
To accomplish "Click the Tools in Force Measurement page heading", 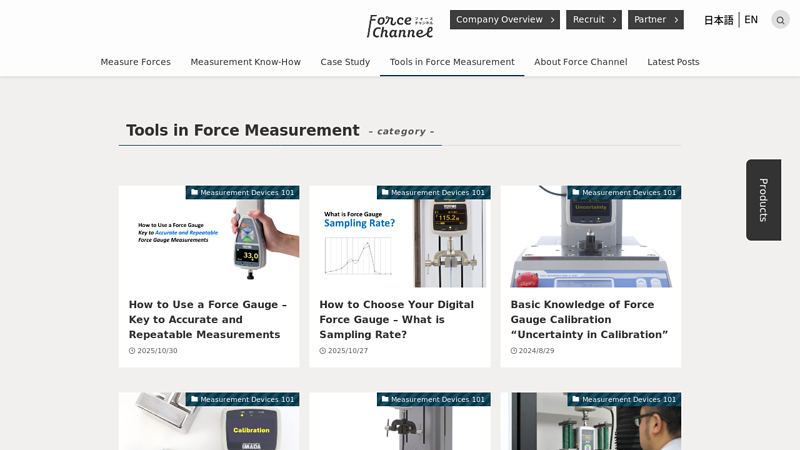I will (243, 130).
